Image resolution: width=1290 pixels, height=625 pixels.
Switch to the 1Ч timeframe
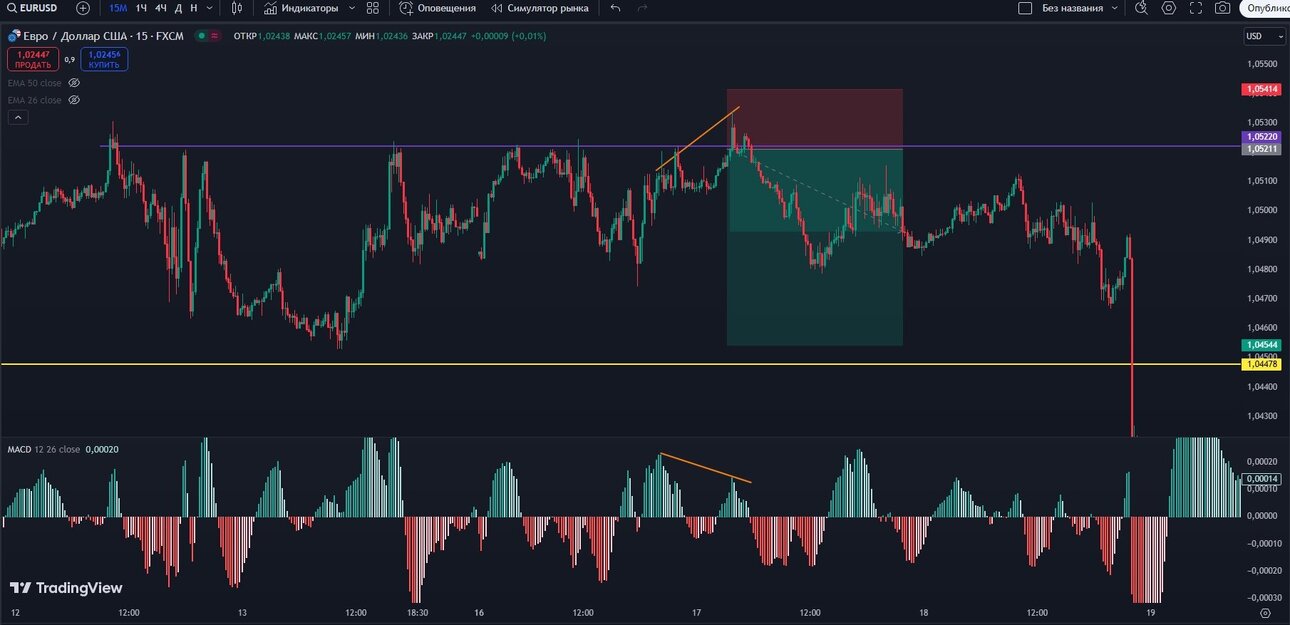(141, 8)
